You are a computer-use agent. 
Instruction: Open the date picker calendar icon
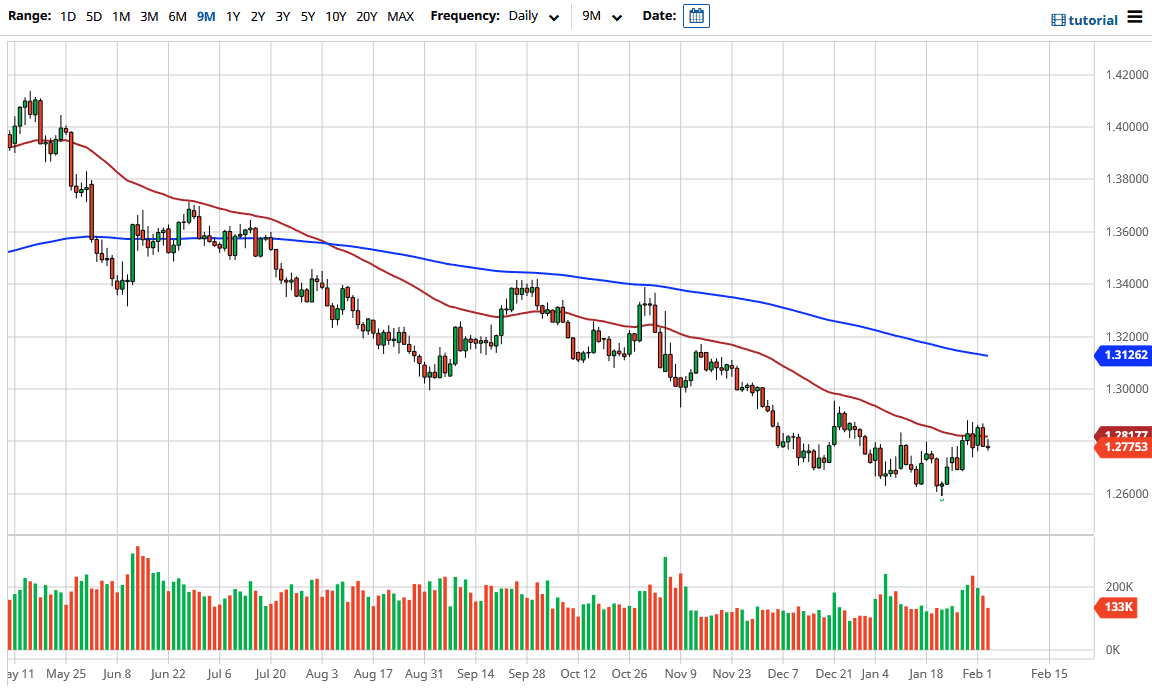pyautogui.click(x=696, y=15)
